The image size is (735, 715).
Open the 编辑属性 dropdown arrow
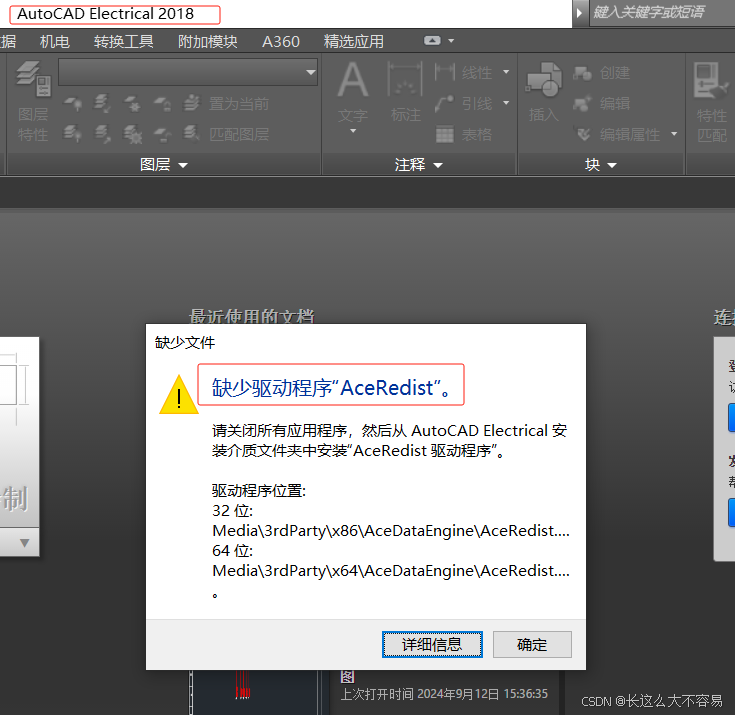[x=674, y=134]
